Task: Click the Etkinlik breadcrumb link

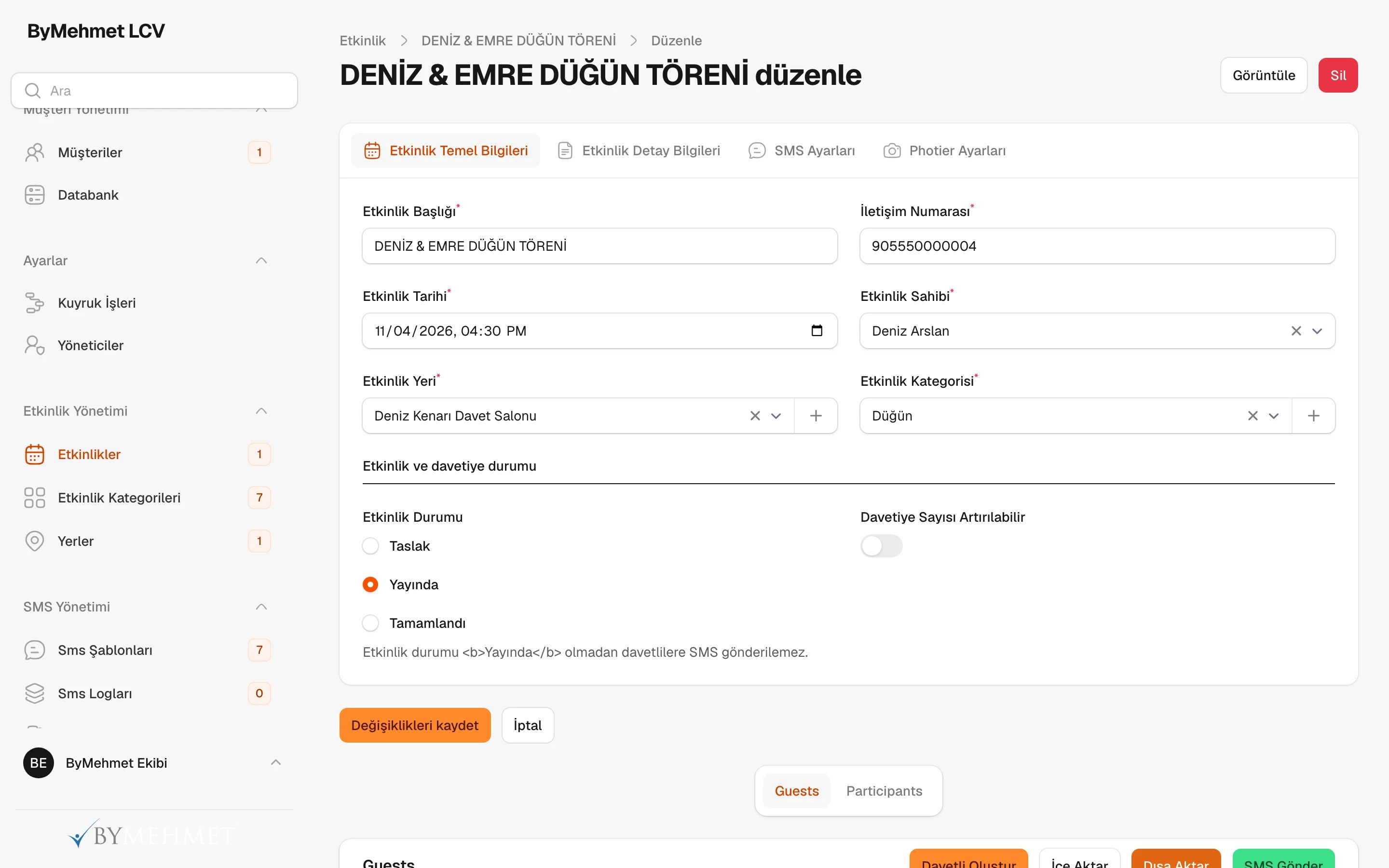Action: click(x=363, y=41)
